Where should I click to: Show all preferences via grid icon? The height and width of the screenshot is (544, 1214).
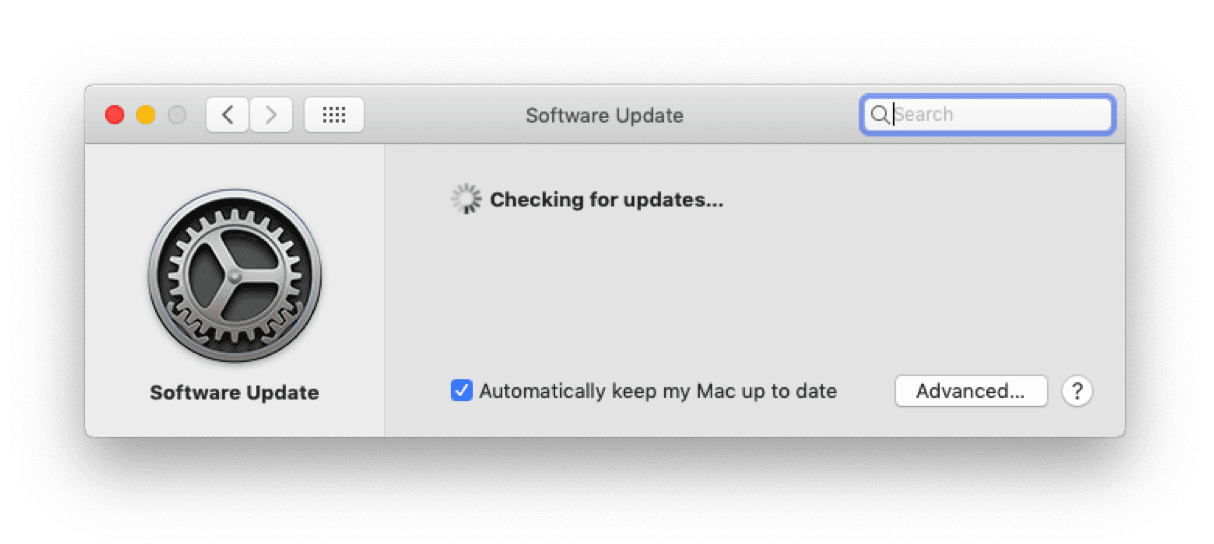(334, 115)
